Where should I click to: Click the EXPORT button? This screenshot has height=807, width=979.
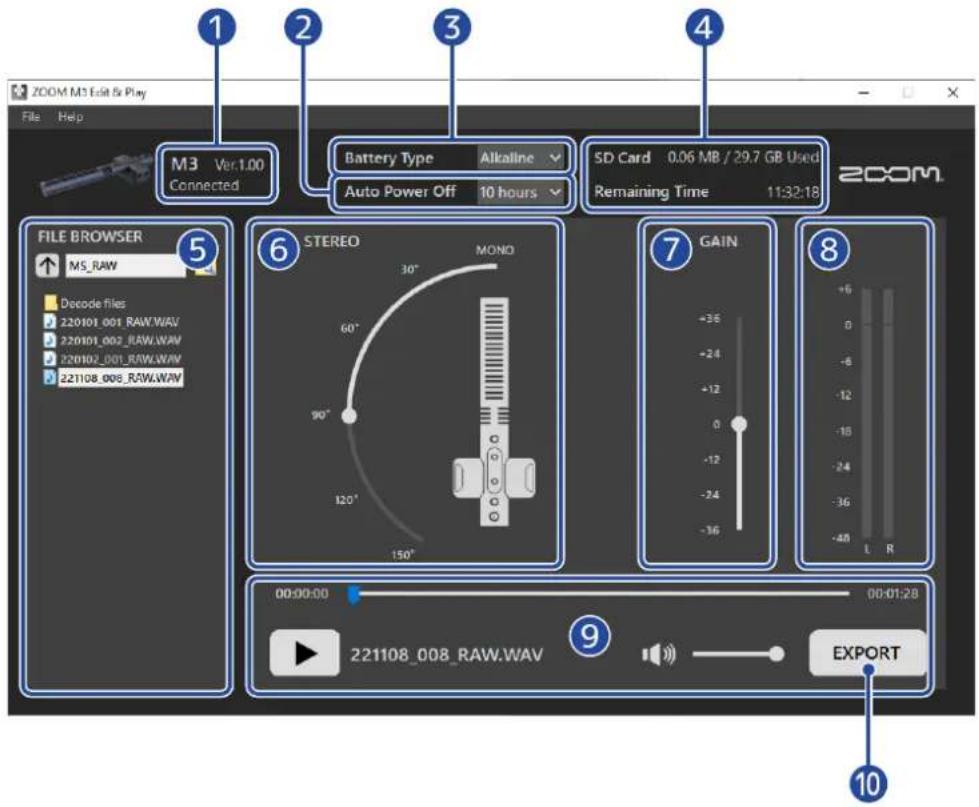click(867, 653)
